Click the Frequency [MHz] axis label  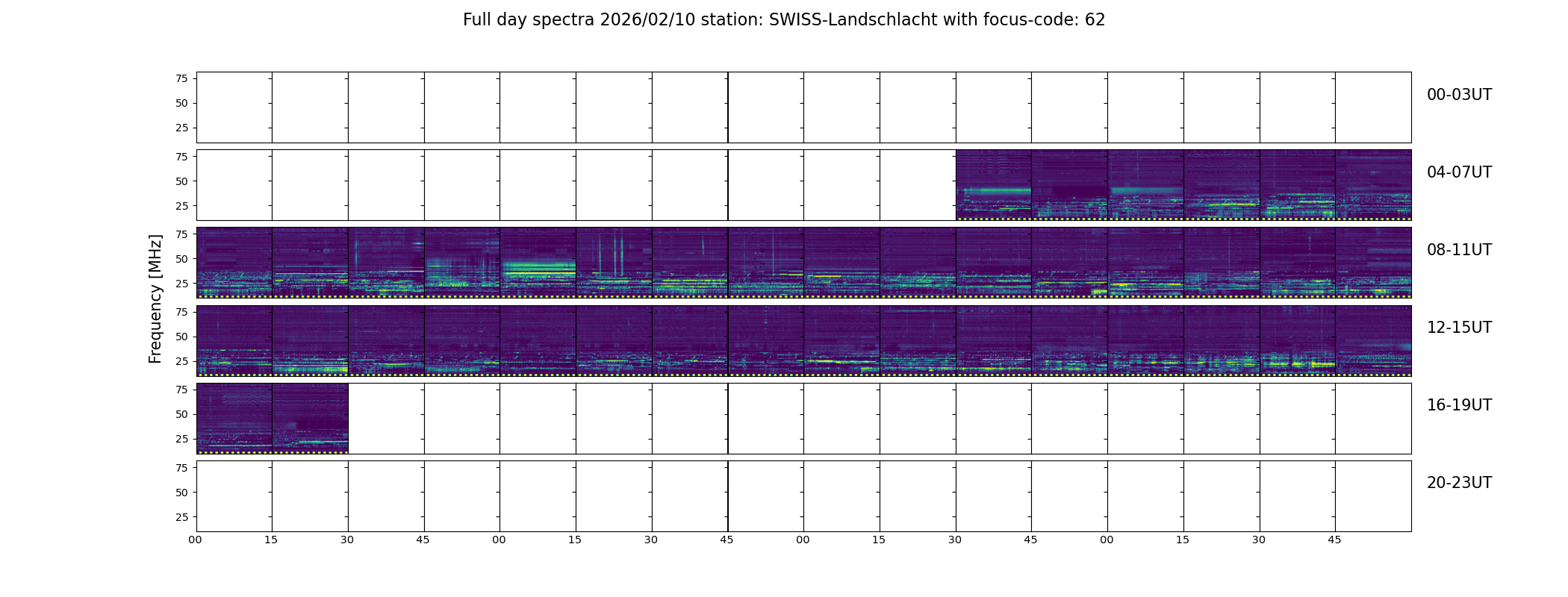click(x=155, y=299)
